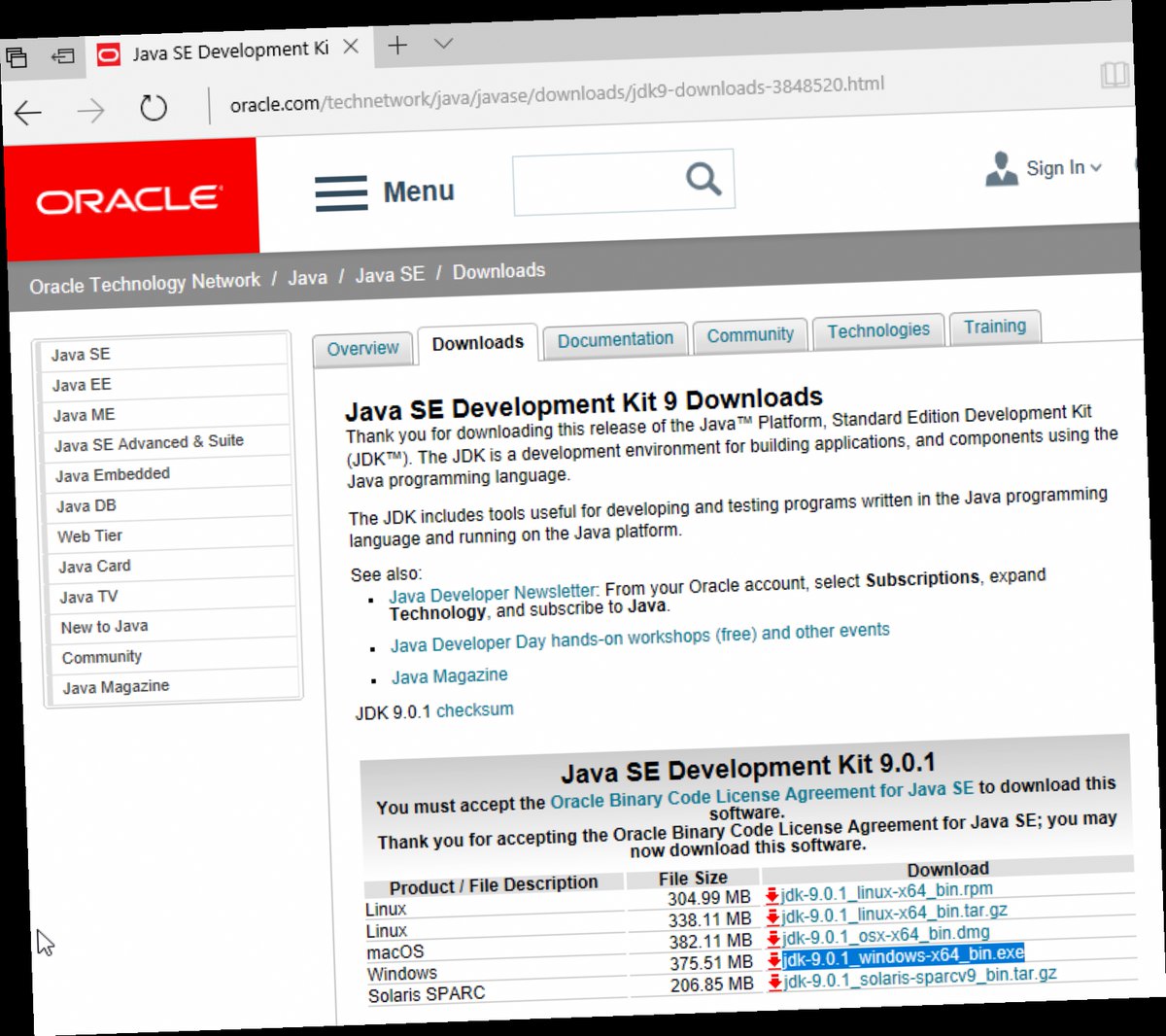Click the set tabs aside icon

click(63, 55)
